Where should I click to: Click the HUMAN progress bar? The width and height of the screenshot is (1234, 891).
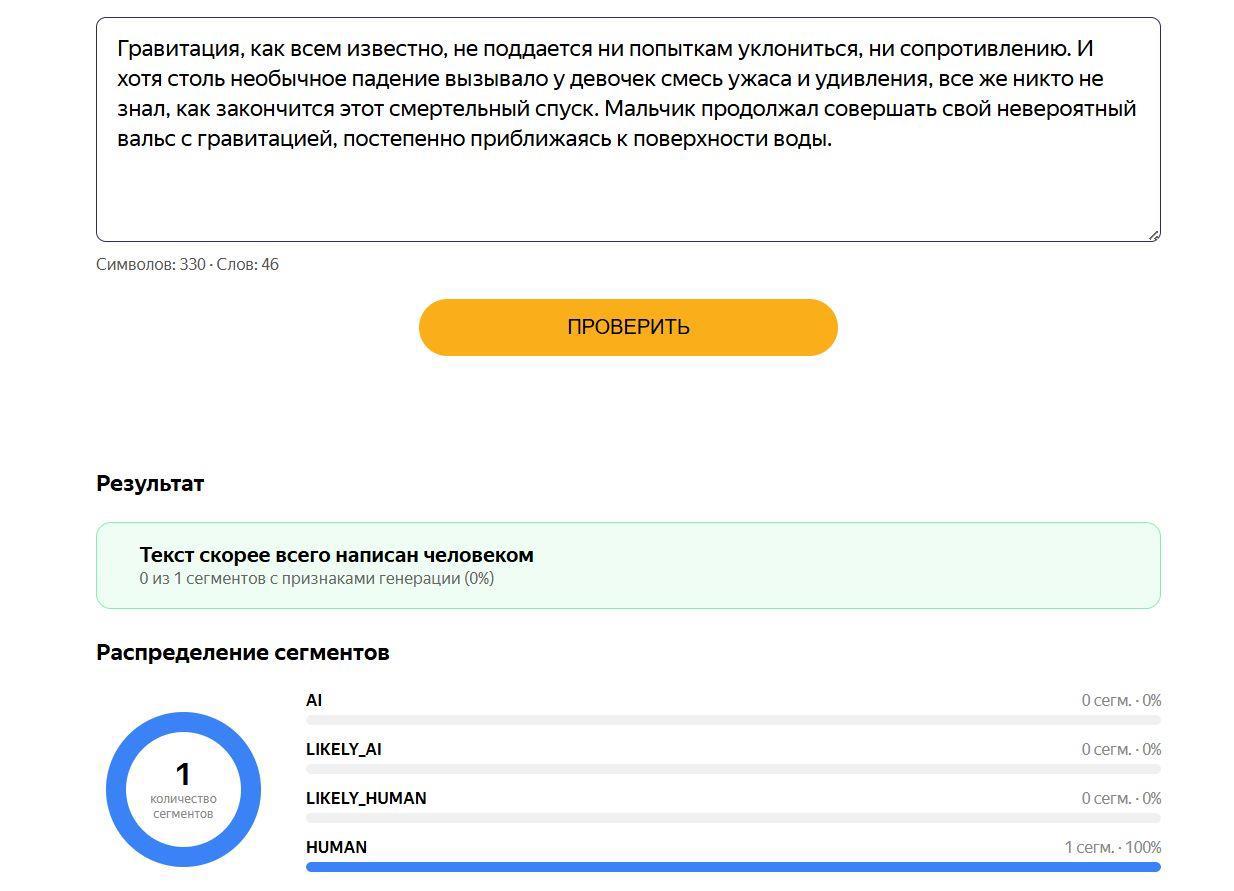click(733, 867)
